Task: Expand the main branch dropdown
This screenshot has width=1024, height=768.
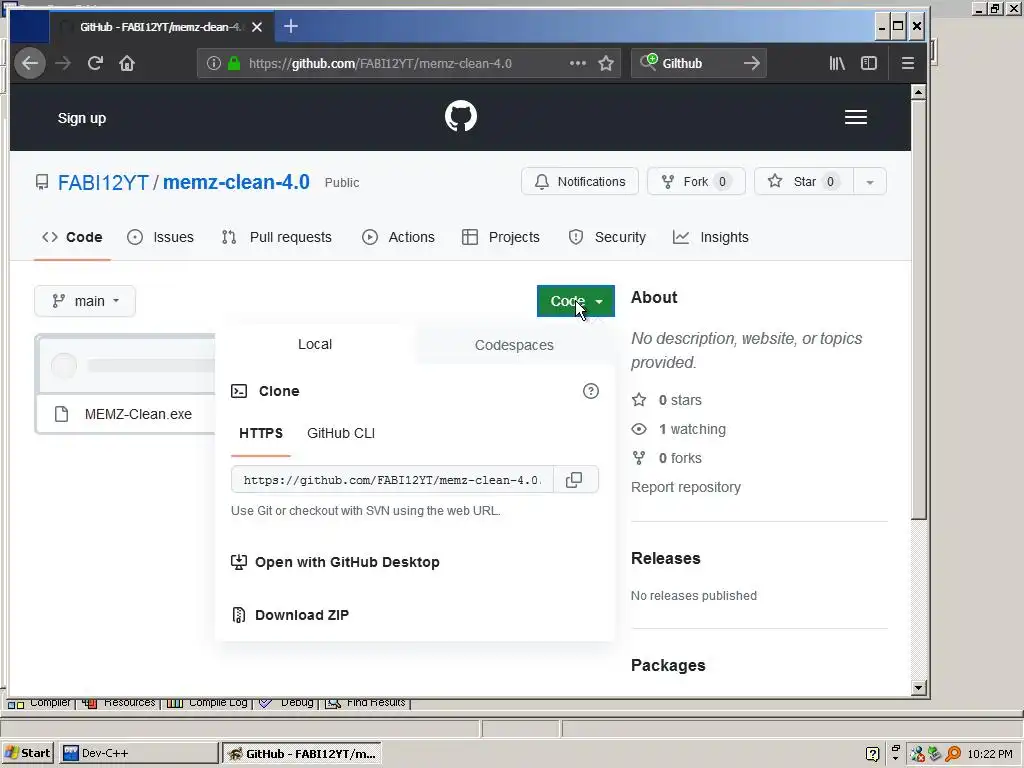Action: tap(85, 301)
